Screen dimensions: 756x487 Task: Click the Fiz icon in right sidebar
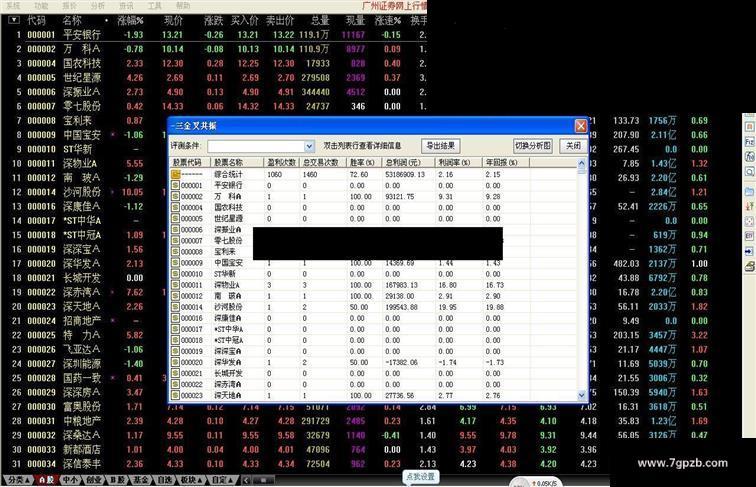point(749,142)
